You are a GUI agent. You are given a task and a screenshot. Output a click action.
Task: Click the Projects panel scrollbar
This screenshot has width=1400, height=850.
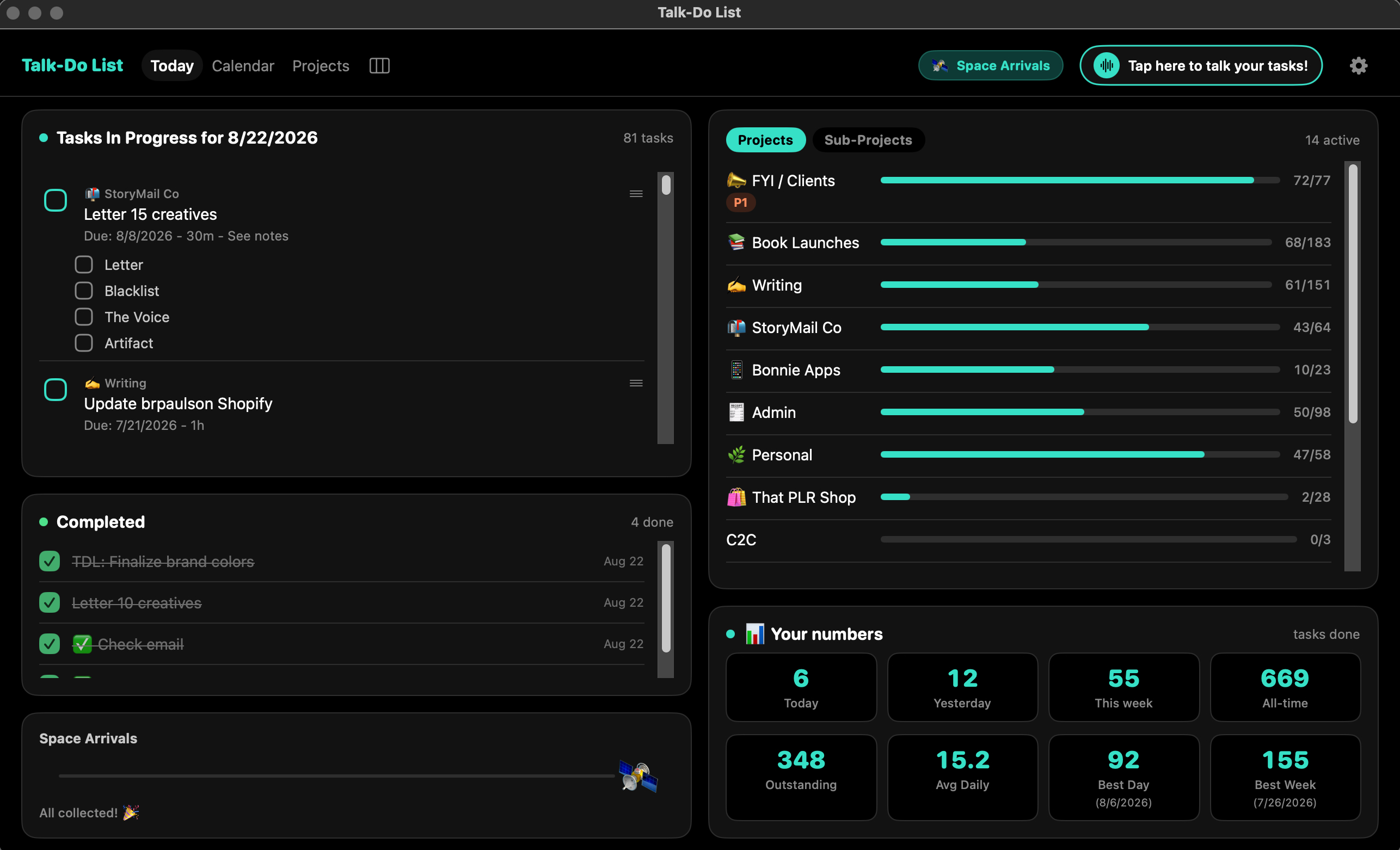(1353, 294)
